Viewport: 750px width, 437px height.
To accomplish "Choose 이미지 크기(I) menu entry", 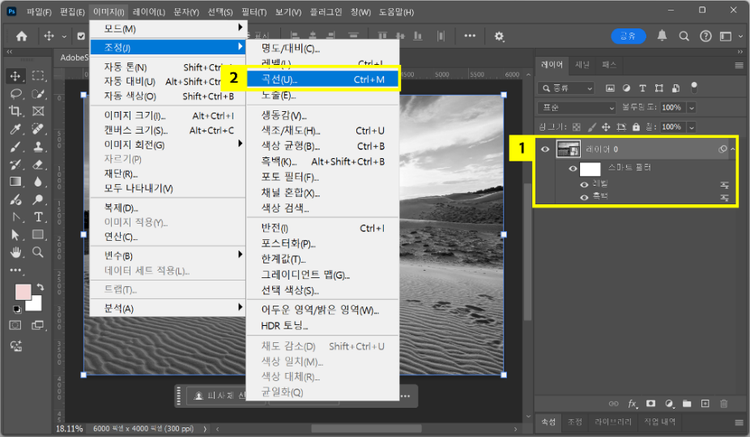I will (x=168, y=116).
